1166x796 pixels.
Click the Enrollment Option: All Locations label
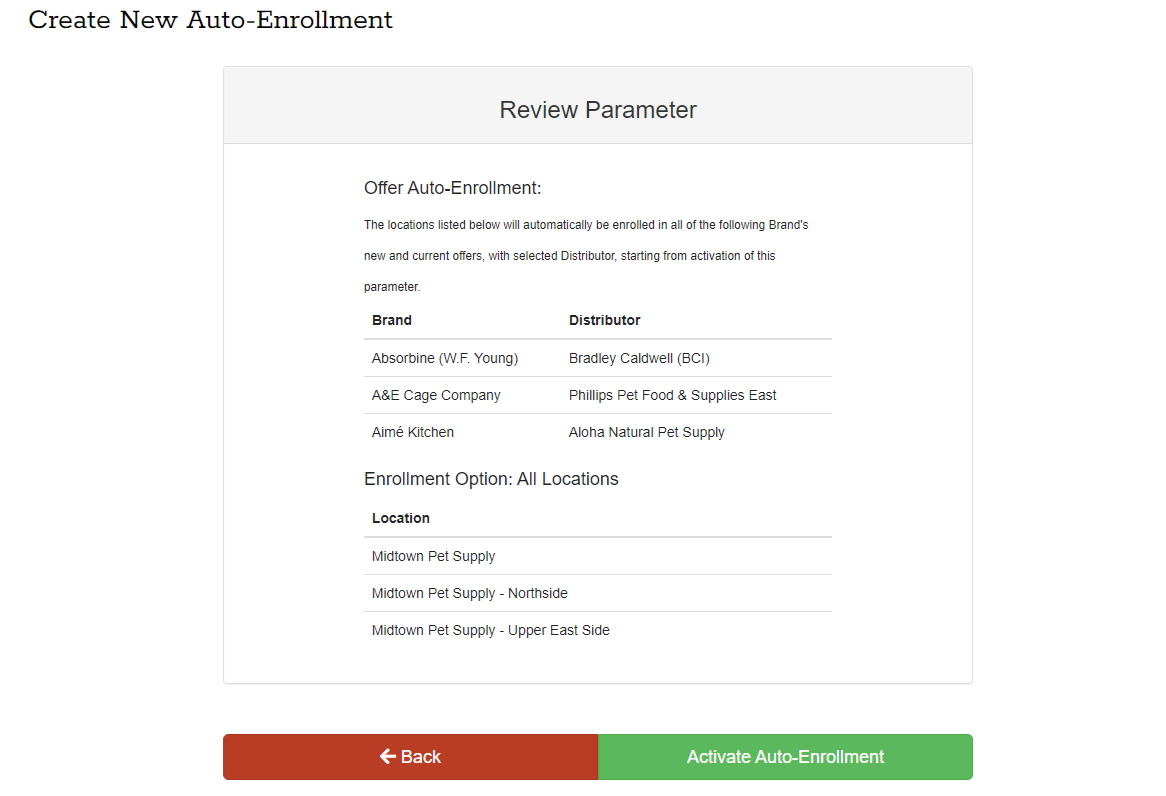[x=491, y=479]
